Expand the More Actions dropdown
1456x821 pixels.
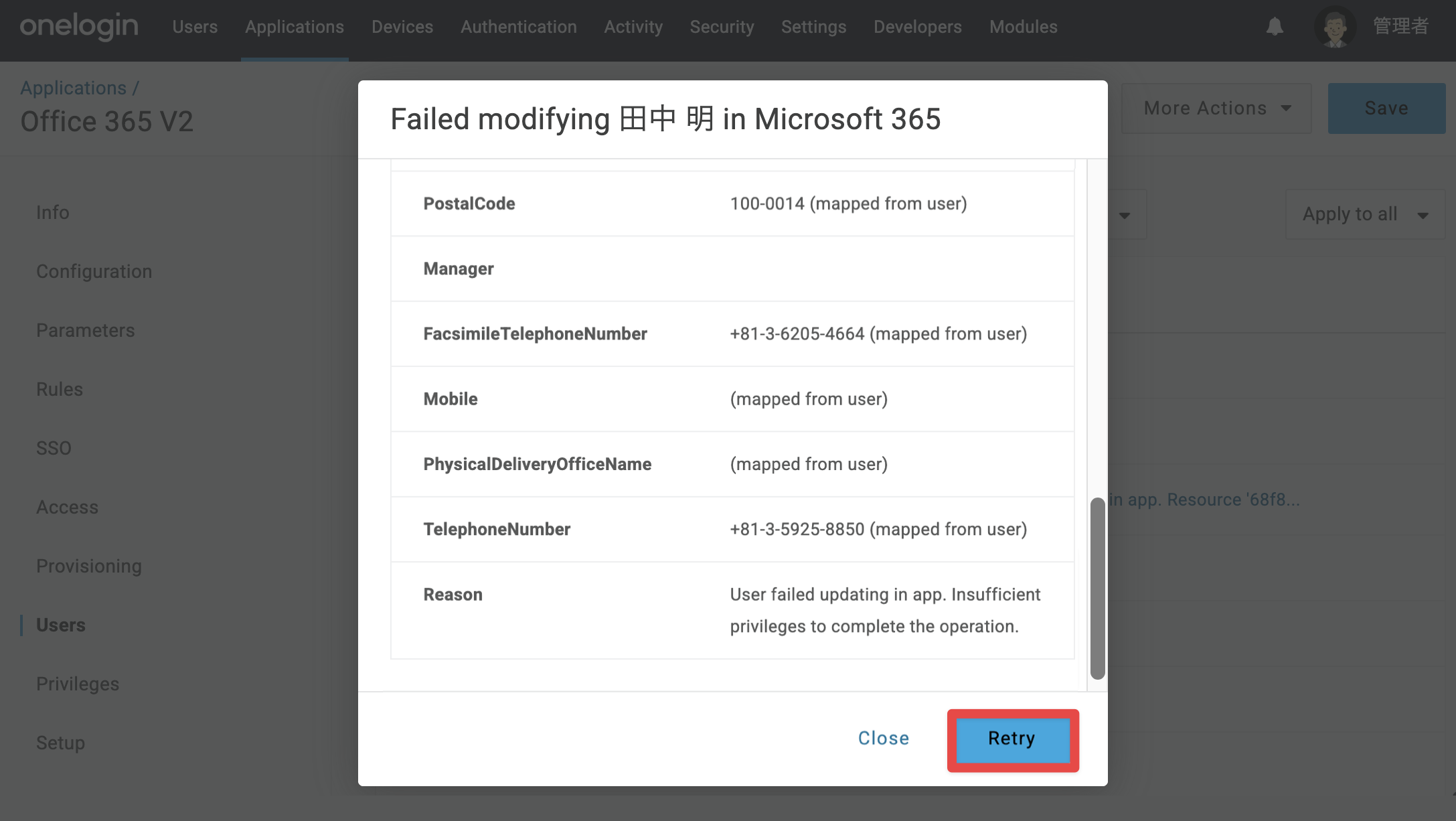tap(1216, 108)
